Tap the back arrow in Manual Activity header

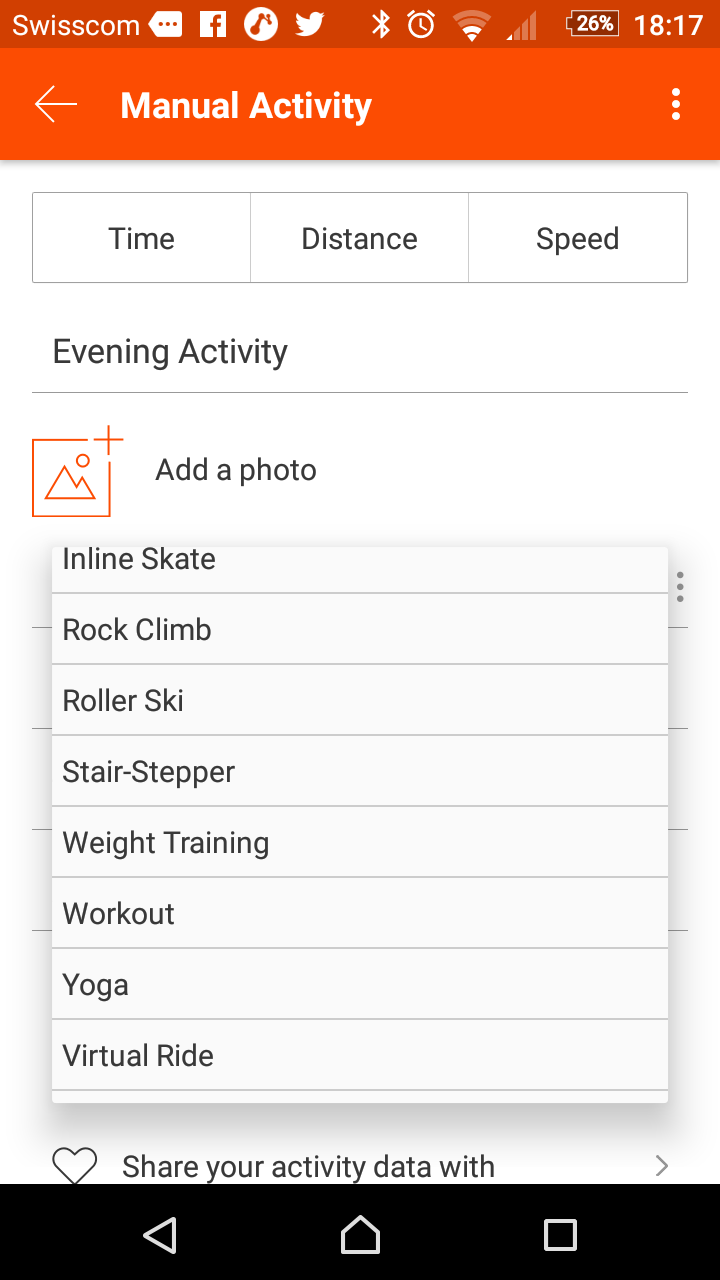point(56,104)
